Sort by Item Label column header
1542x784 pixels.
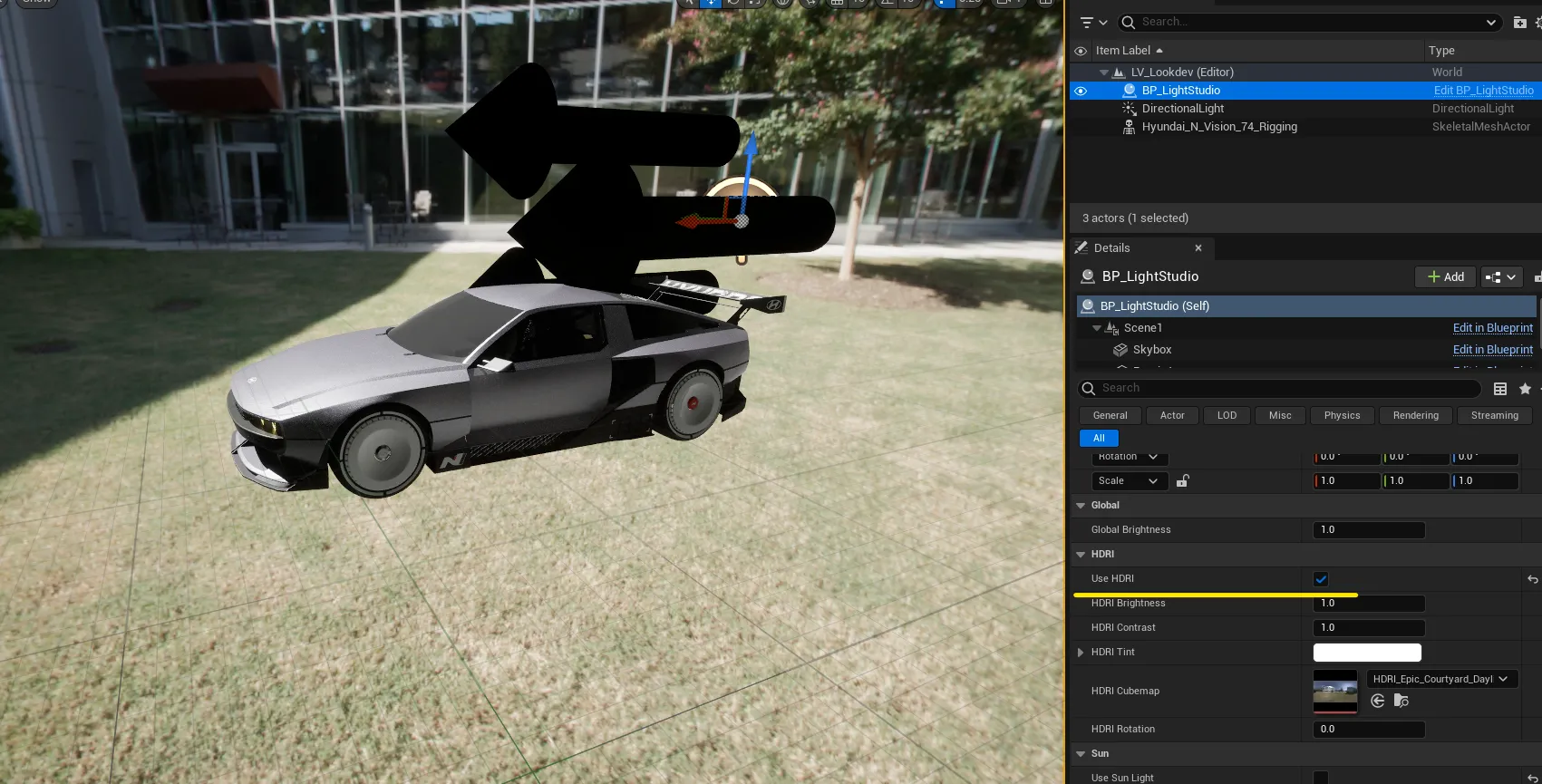[1123, 51]
